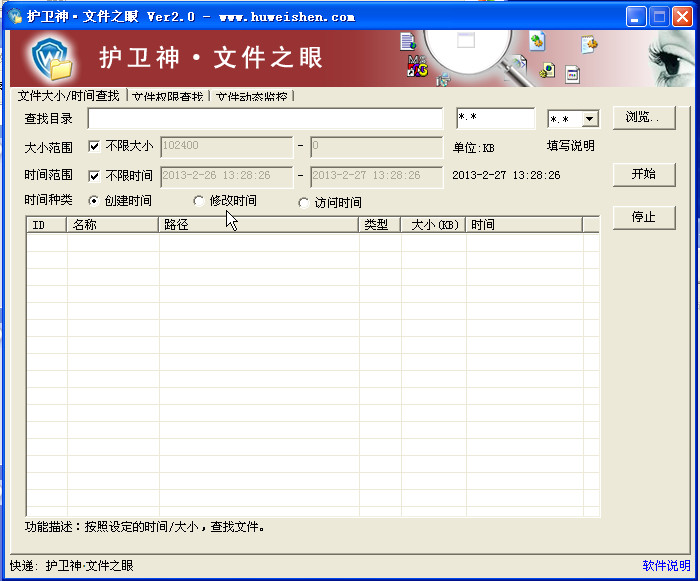Switch to 文件大小/时间查找 tab
Viewport: 700px width, 581px height.
[x=68, y=96]
